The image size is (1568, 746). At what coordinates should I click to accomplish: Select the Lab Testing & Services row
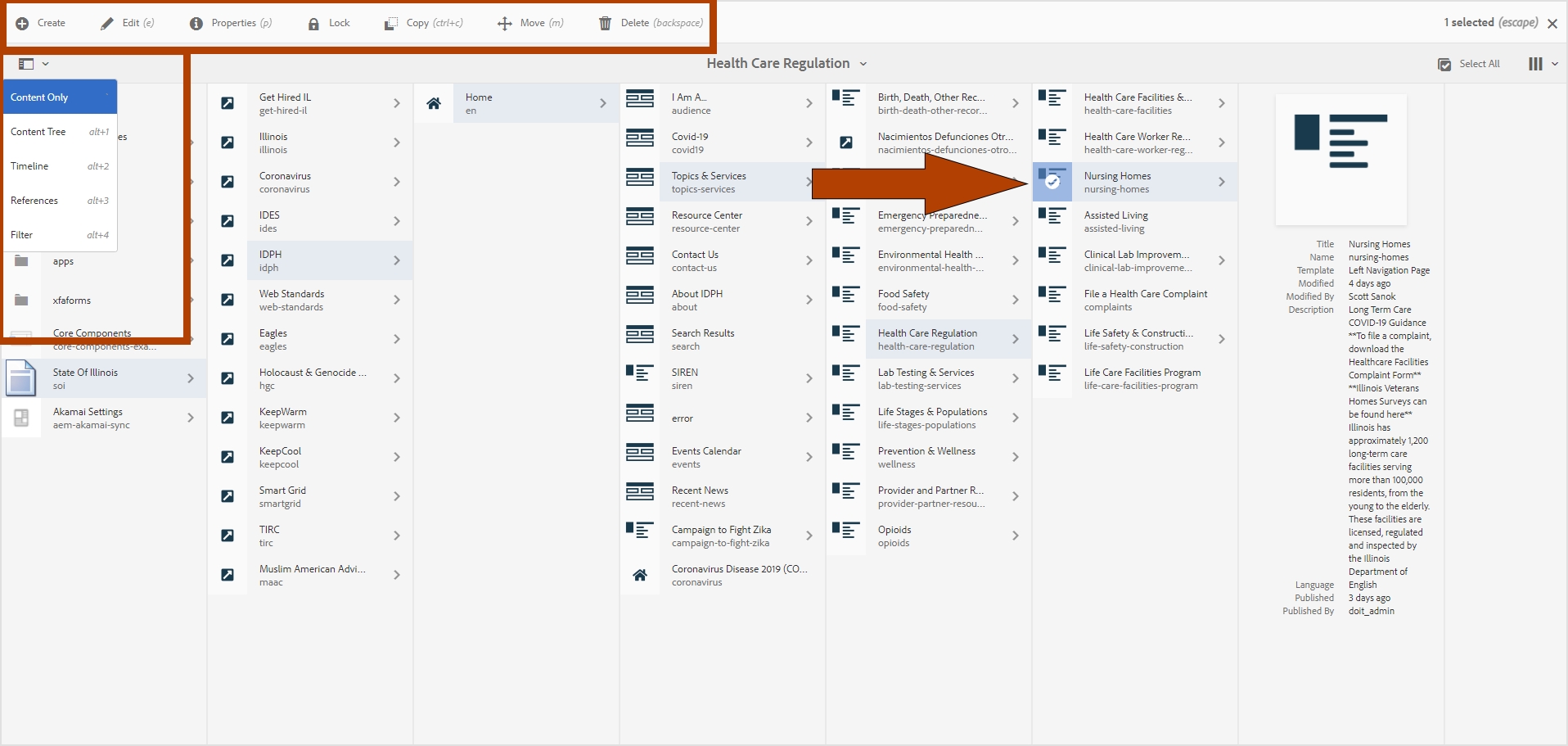point(929,378)
